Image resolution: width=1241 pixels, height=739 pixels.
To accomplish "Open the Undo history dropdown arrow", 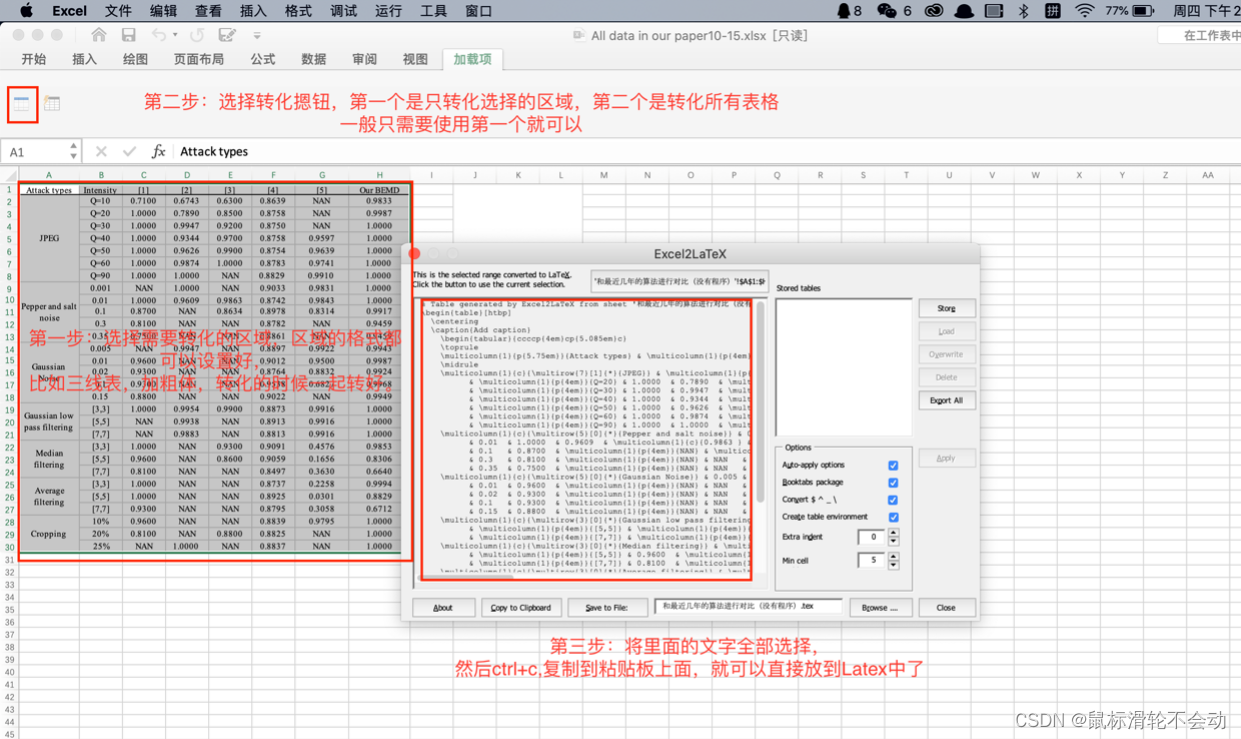I will point(176,36).
